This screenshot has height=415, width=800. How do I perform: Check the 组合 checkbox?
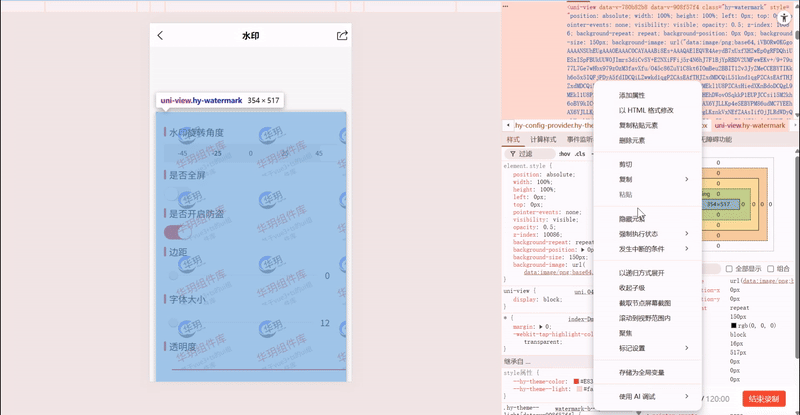point(770,268)
